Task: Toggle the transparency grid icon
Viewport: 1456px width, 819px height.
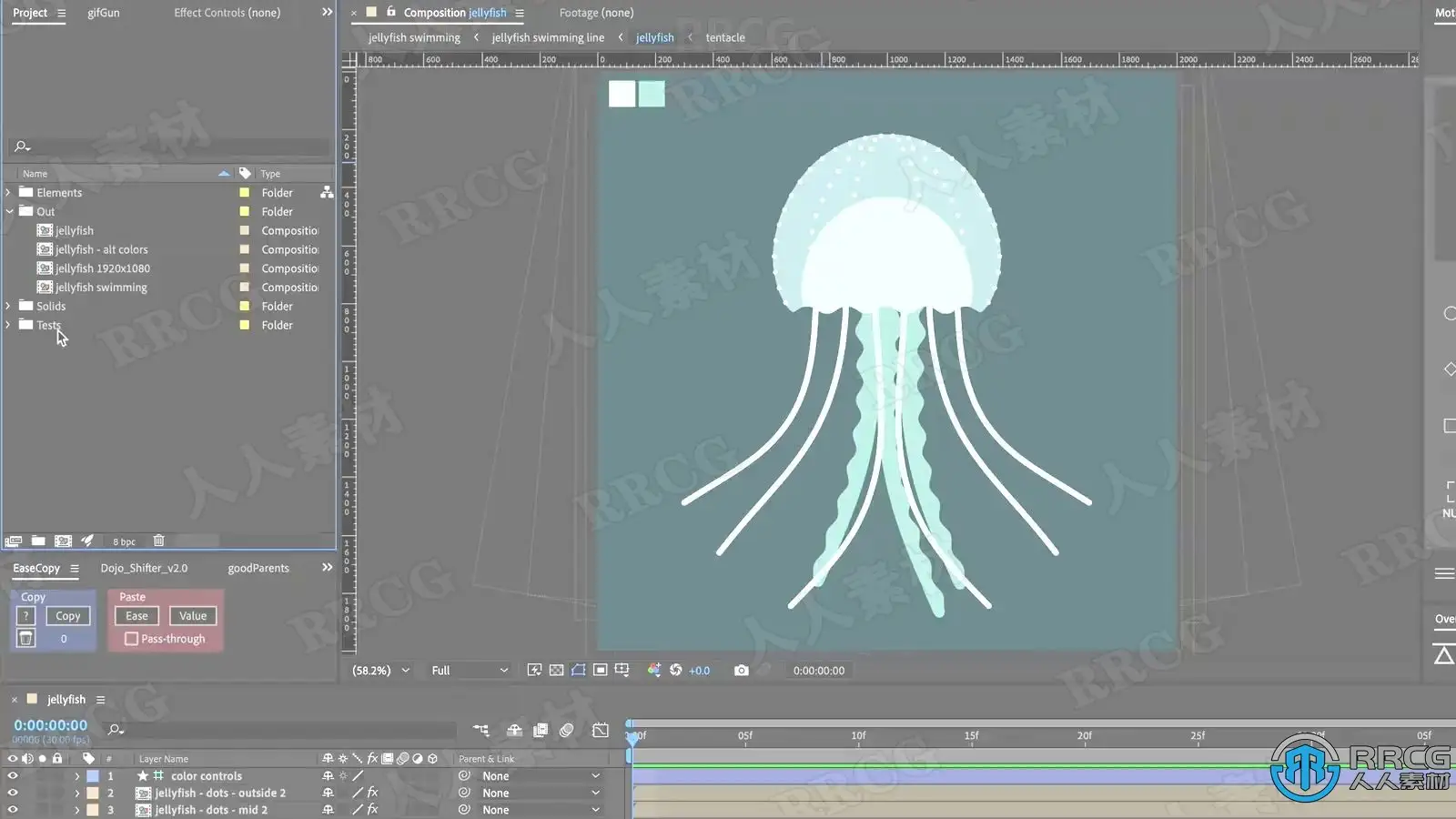Action: tap(556, 671)
